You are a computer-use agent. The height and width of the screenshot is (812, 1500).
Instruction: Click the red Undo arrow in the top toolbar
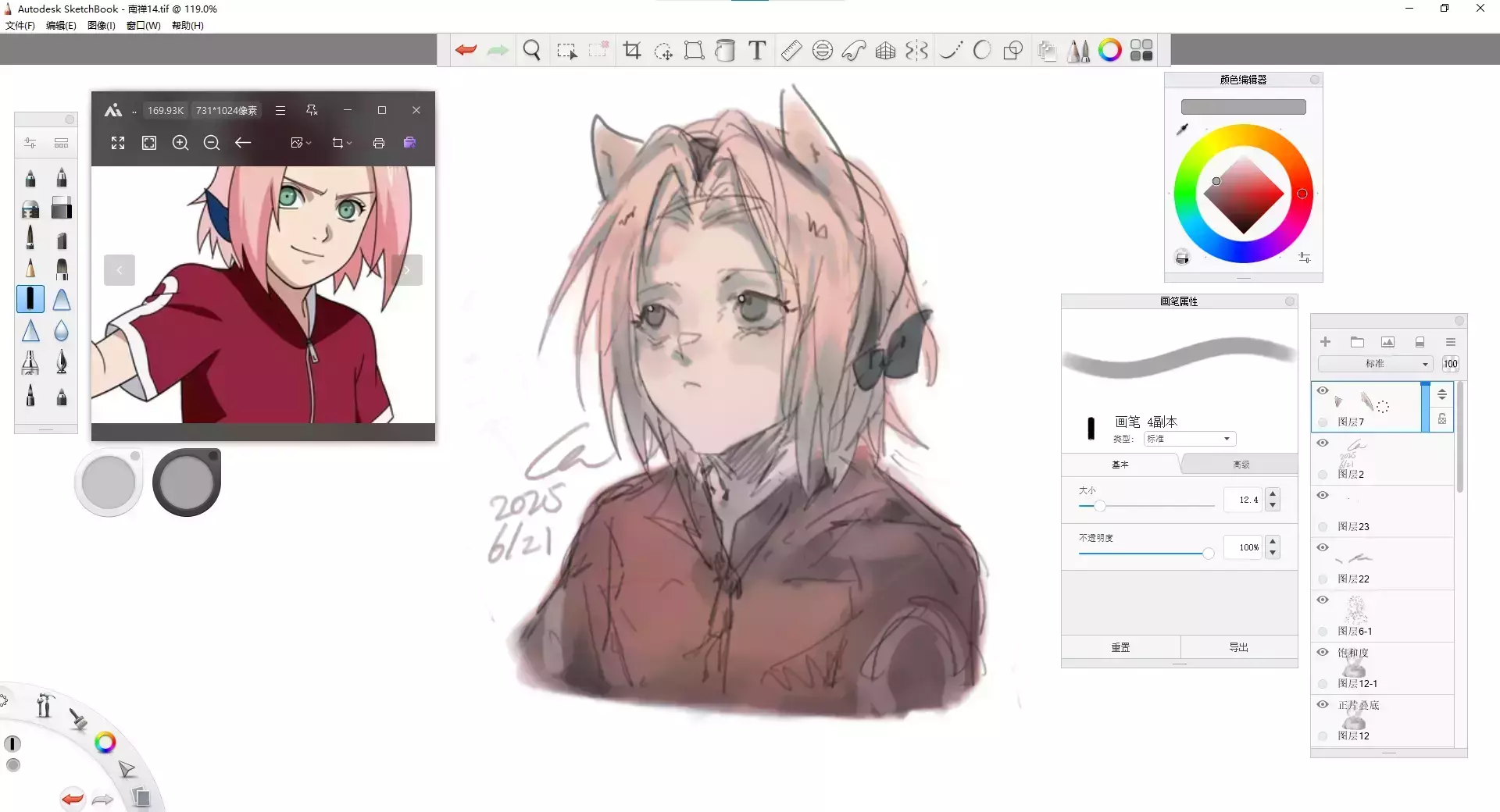click(466, 51)
